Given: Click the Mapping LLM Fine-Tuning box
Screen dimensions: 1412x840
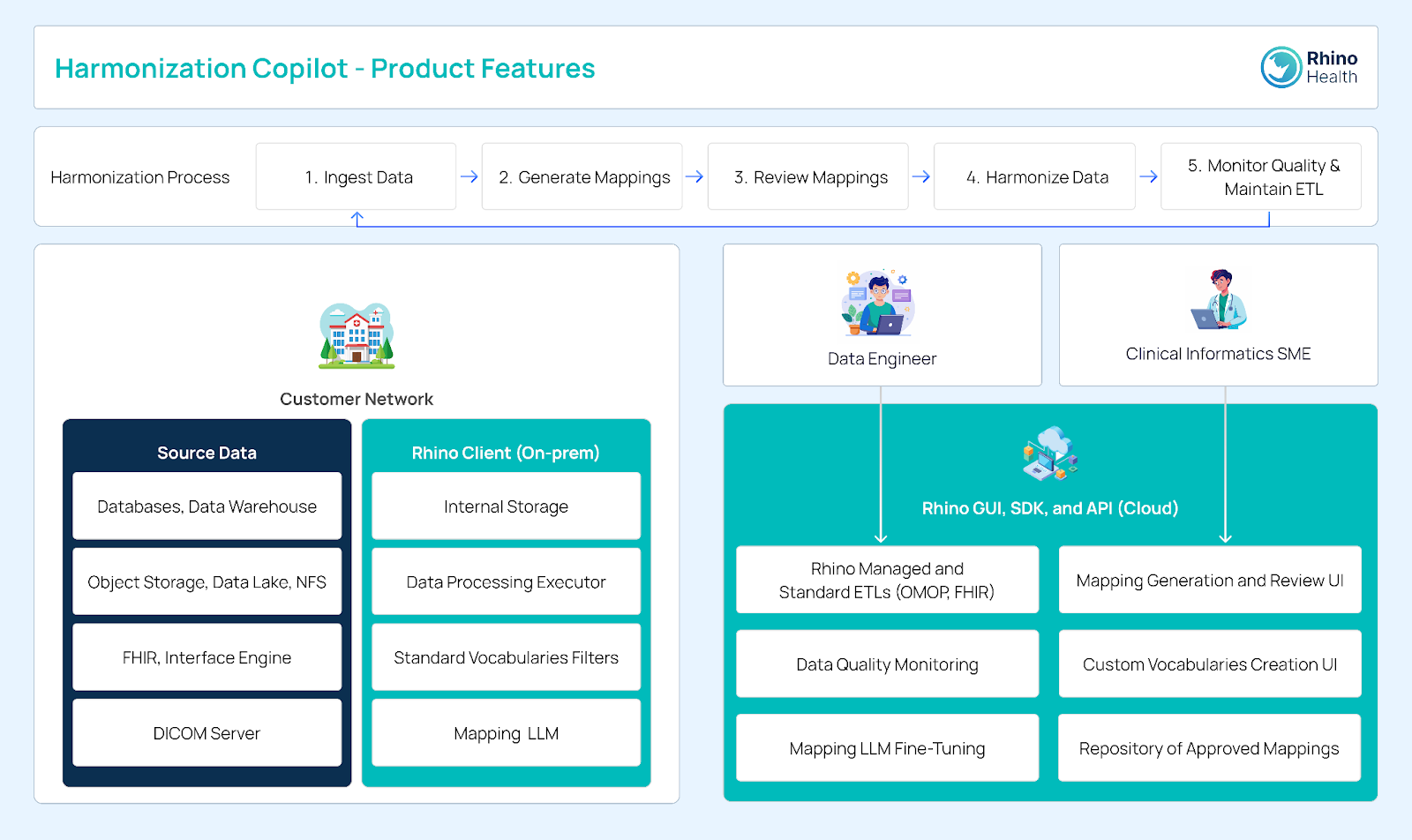Looking at the screenshot, I should click(x=888, y=748).
